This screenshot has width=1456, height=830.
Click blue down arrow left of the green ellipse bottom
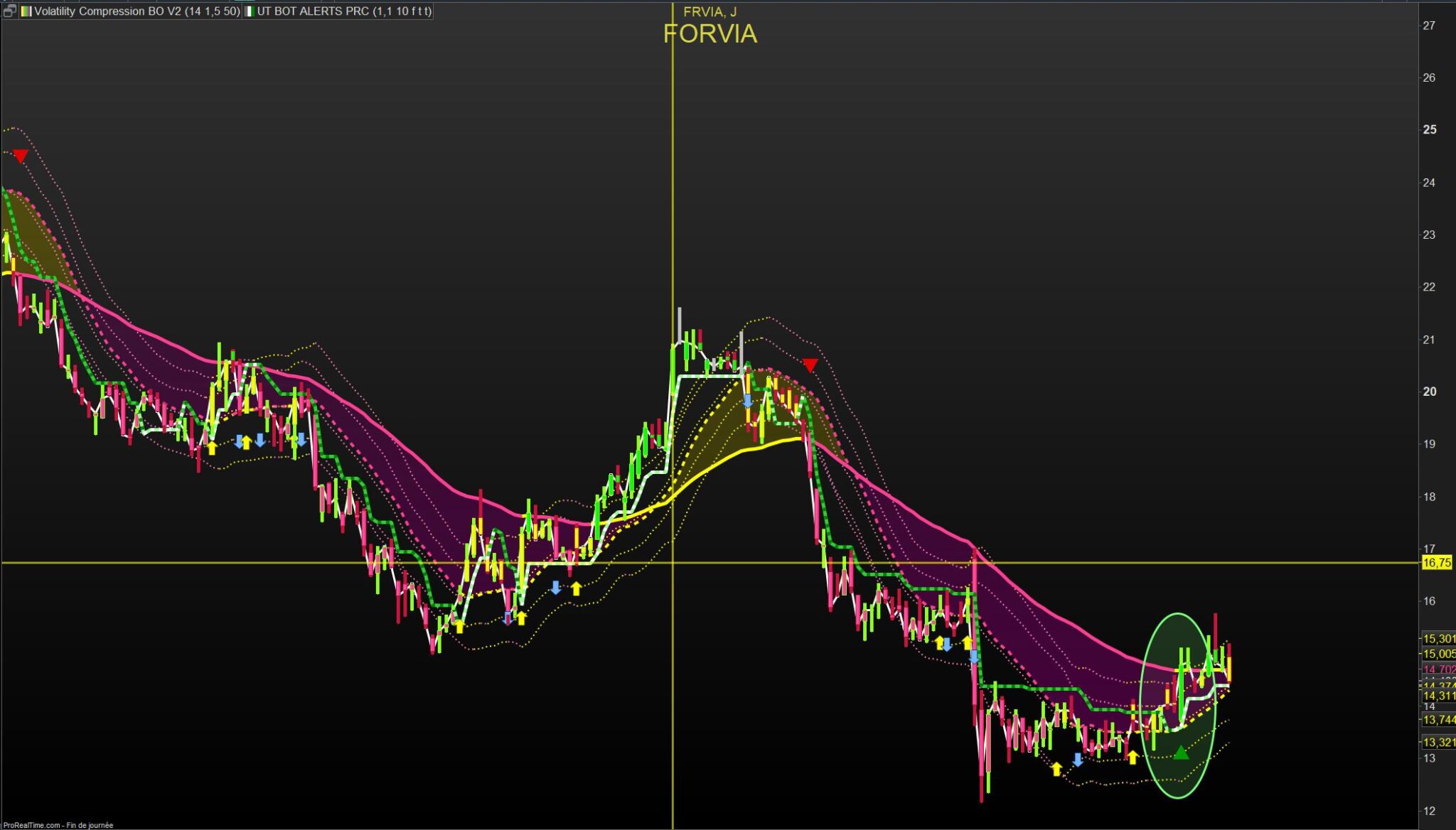1078,760
